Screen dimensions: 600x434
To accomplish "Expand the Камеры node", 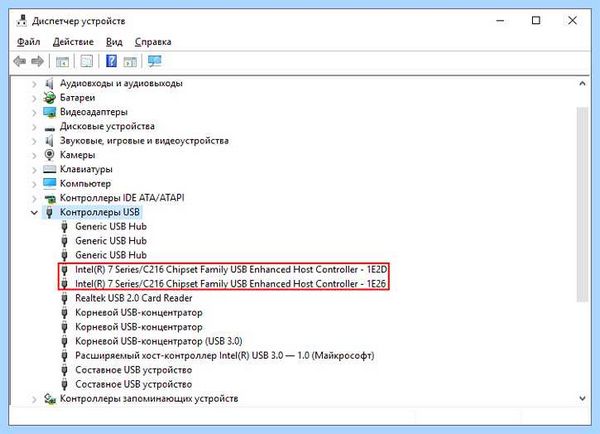I will point(34,155).
